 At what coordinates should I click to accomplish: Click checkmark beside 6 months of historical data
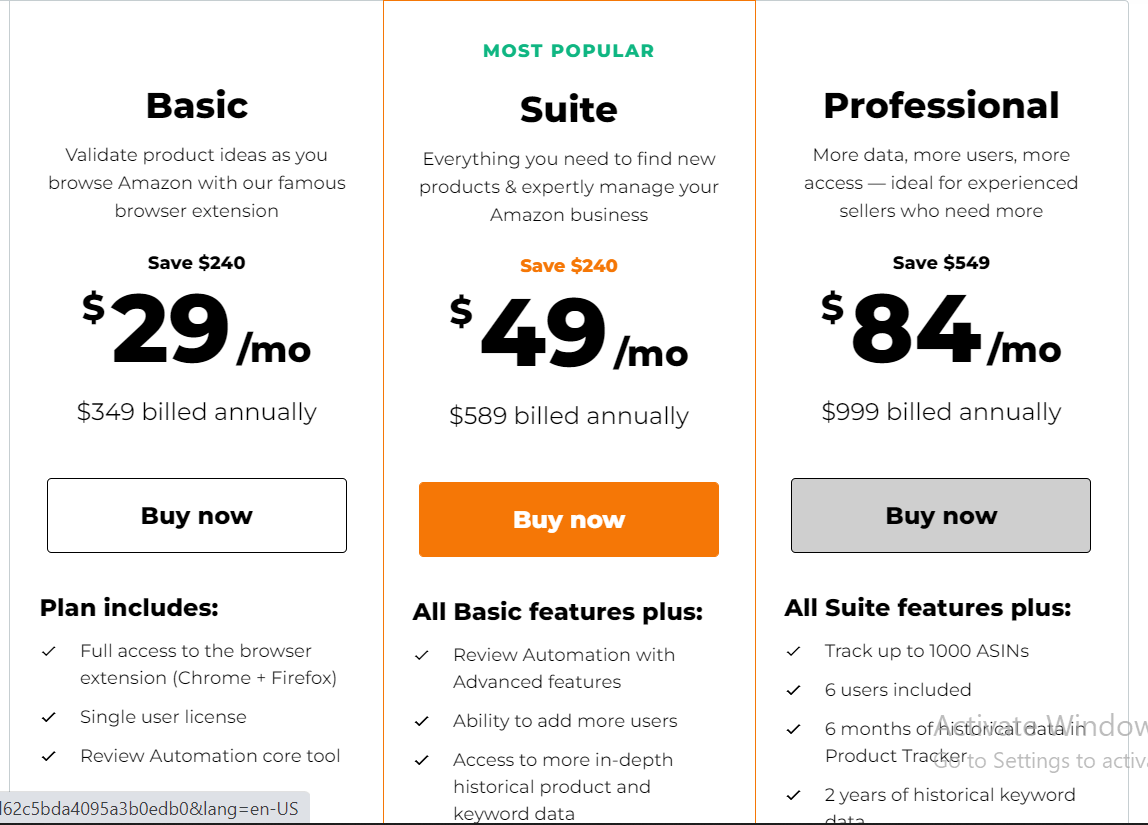[794, 730]
